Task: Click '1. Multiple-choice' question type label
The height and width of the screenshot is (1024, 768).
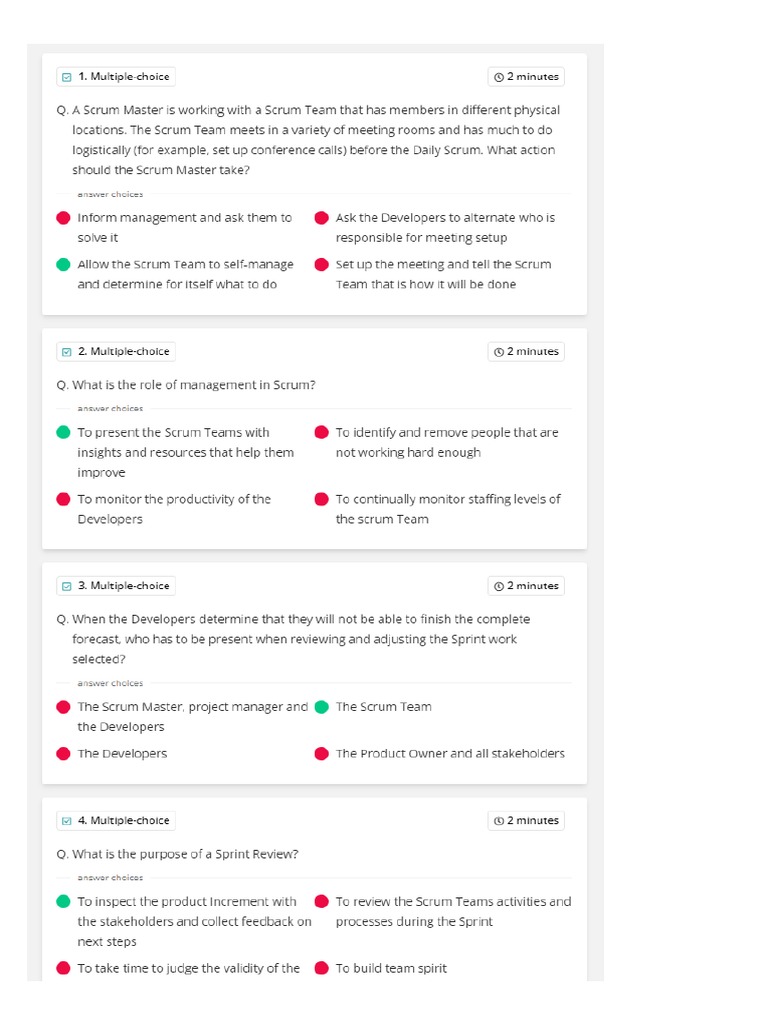Action: tap(123, 77)
